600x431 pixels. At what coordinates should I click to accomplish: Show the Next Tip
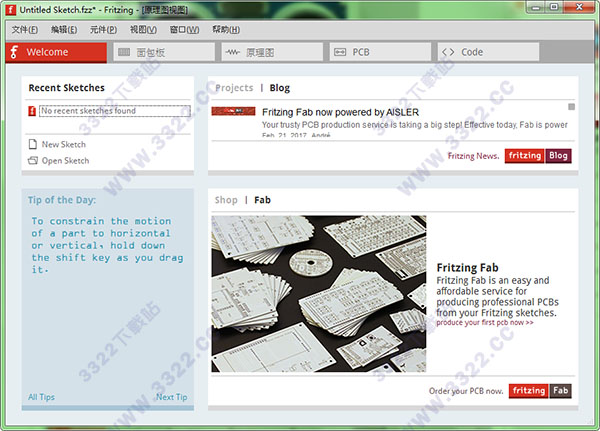[171, 397]
